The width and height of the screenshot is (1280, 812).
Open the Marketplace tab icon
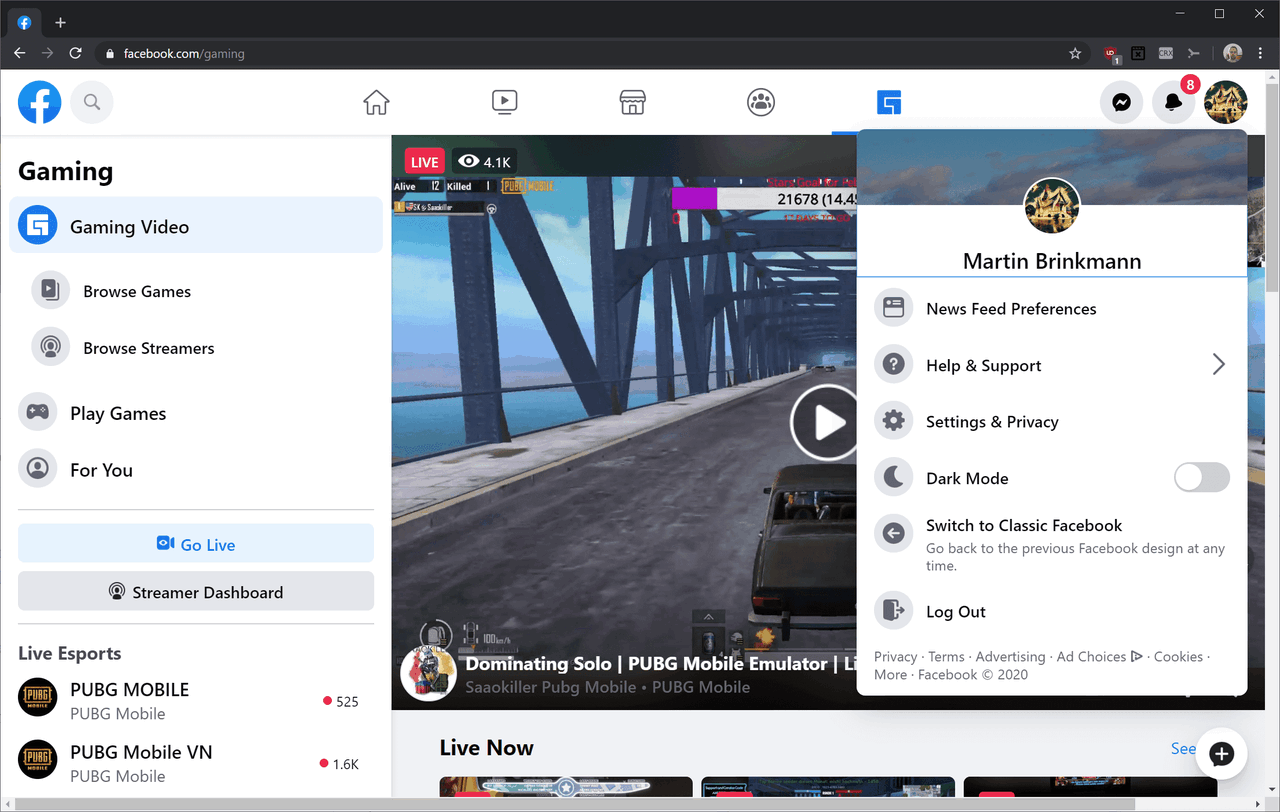(x=632, y=102)
